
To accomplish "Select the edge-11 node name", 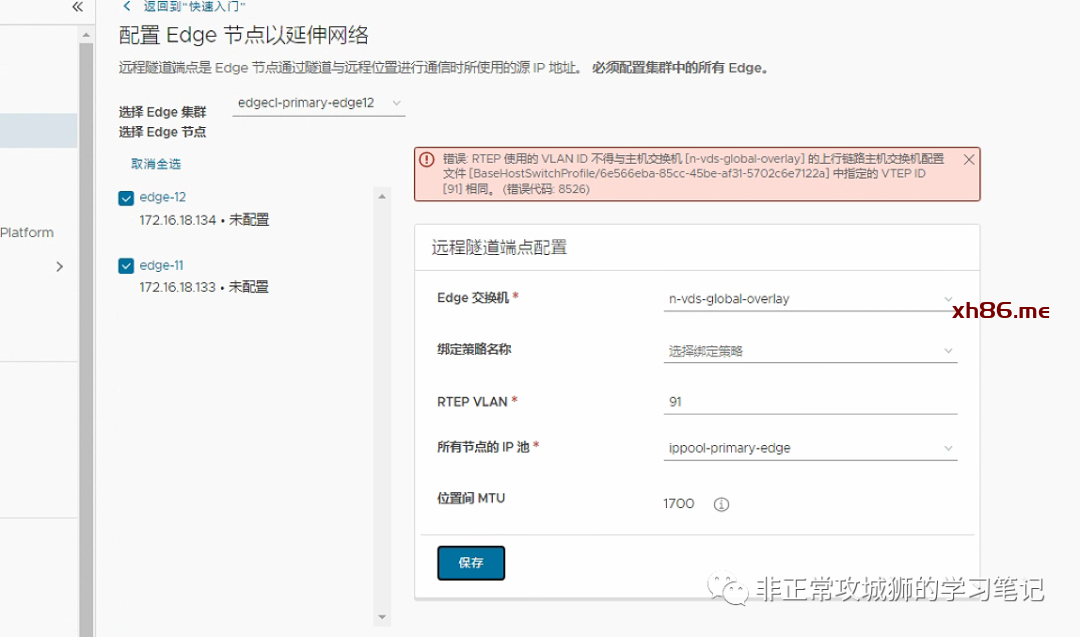I will coord(162,265).
